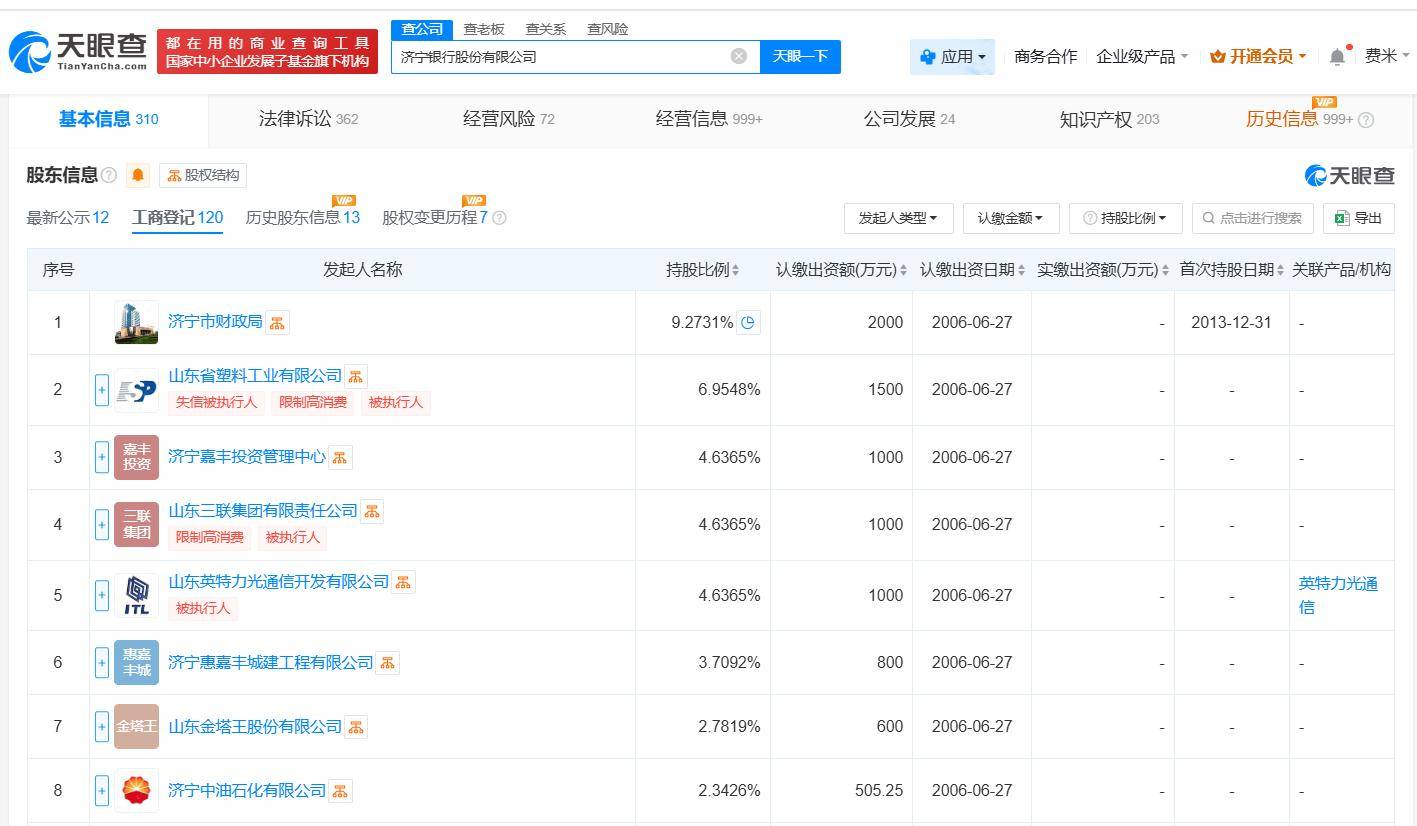The image size is (1417, 826).
Task: Click ITL company logo
Action: pos(136,595)
